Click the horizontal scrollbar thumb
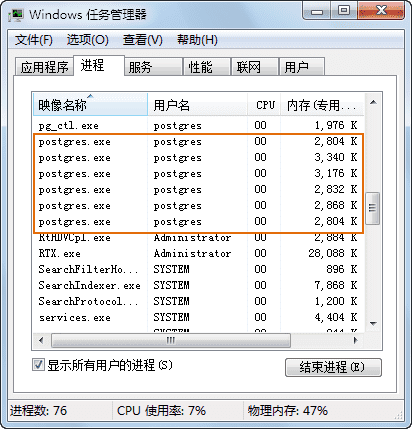This screenshot has width=412, height=429. click(171, 341)
